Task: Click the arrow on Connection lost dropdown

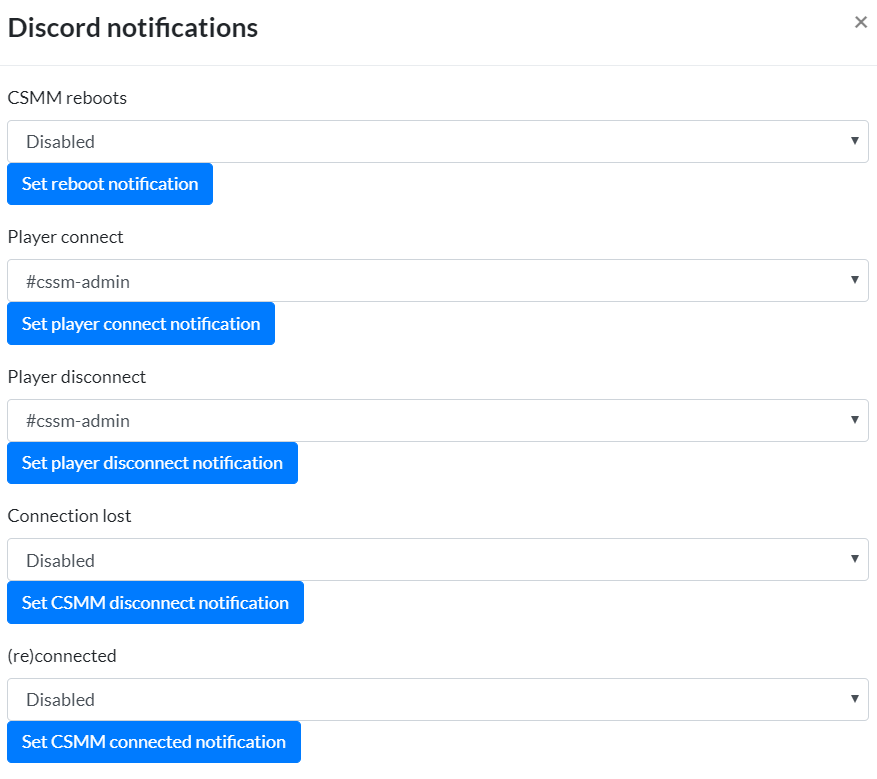Action: (x=855, y=559)
